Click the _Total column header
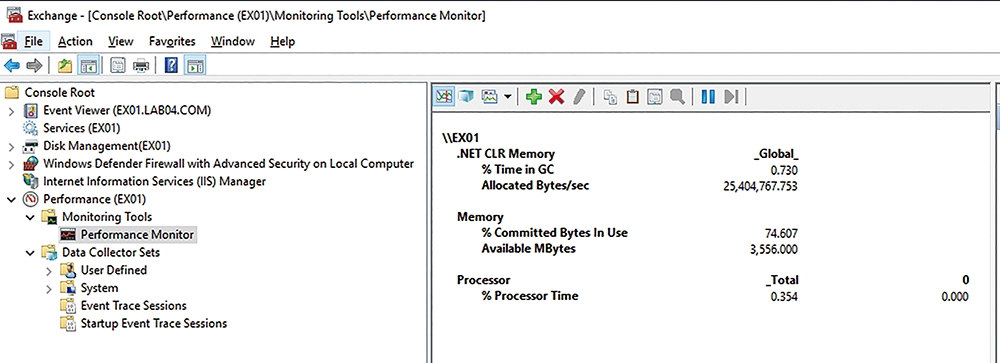 coord(781,280)
